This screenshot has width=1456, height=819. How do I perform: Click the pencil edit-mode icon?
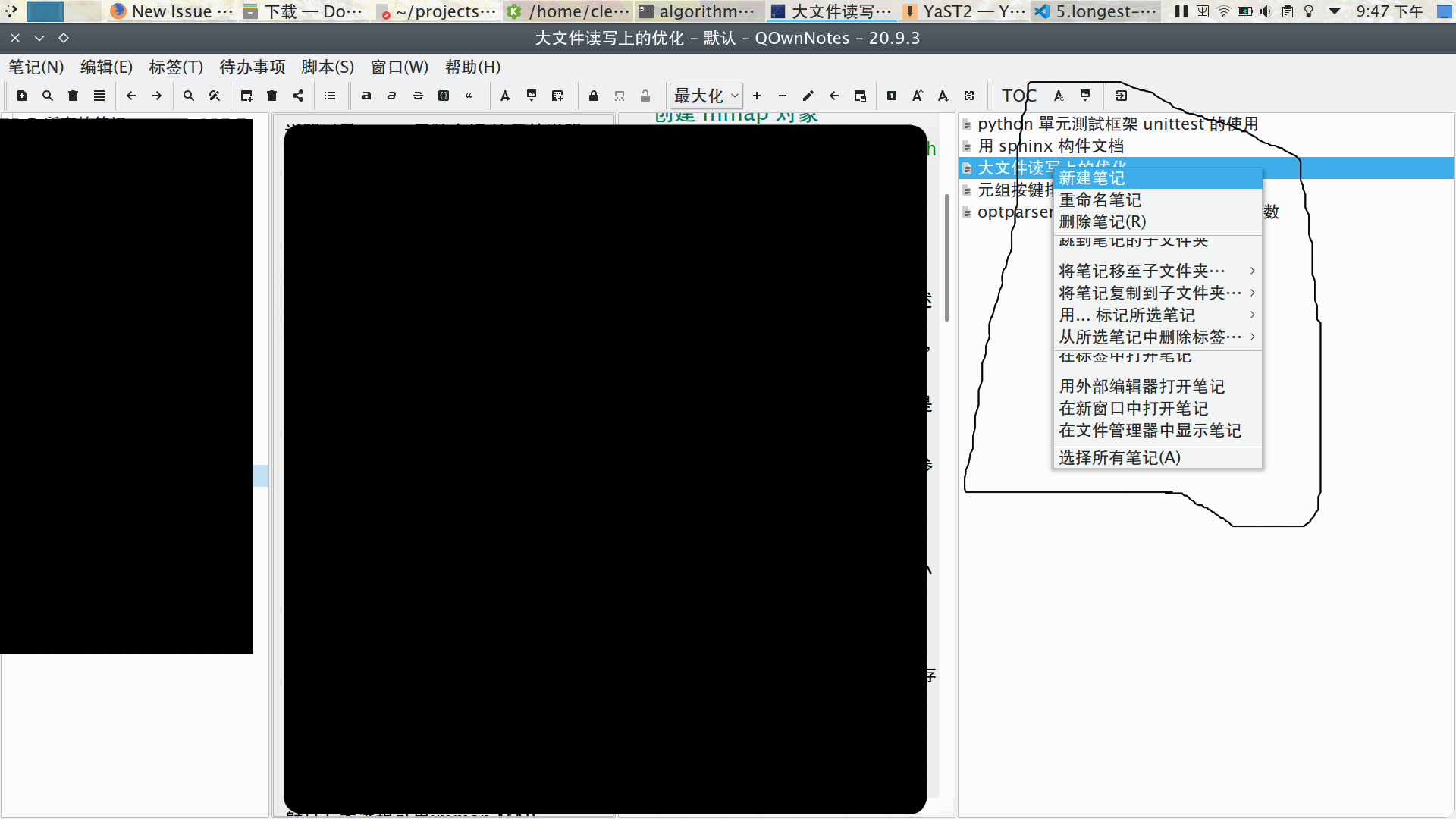[x=808, y=96]
